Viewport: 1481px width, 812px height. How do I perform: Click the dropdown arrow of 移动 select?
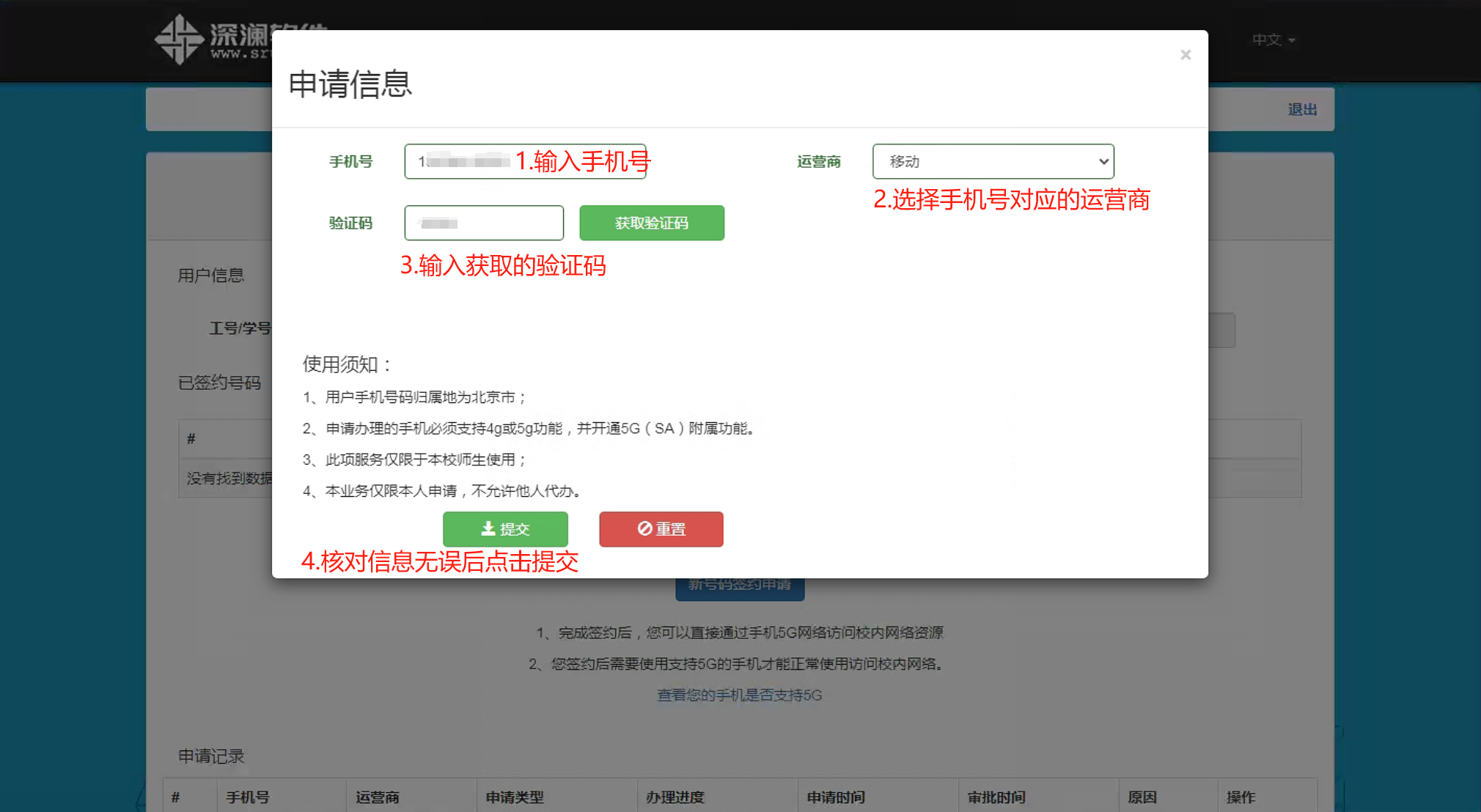pyautogui.click(x=1103, y=161)
